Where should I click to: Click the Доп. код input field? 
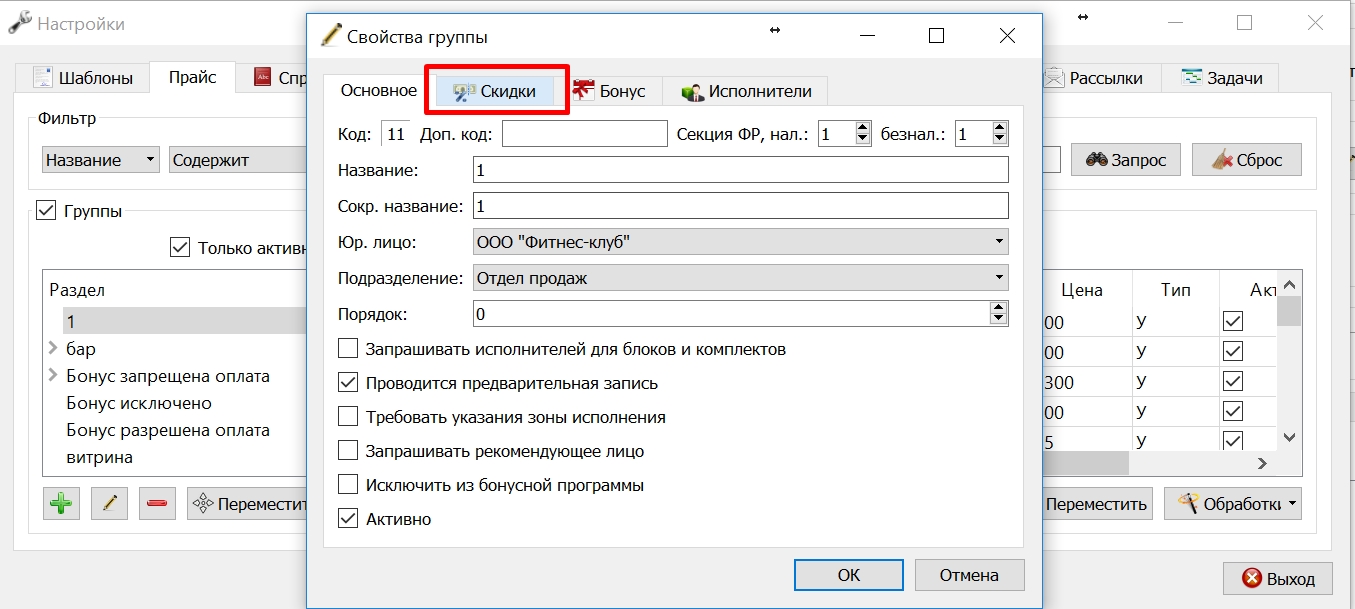[584, 134]
